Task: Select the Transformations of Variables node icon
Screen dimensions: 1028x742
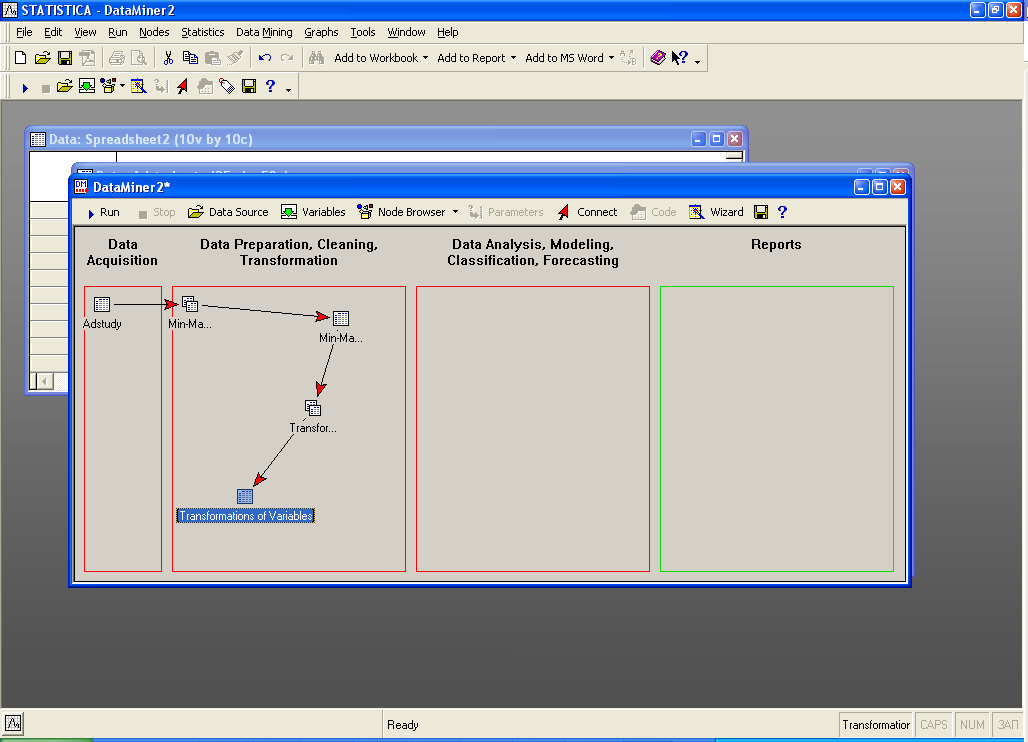Action: point(245,496)
